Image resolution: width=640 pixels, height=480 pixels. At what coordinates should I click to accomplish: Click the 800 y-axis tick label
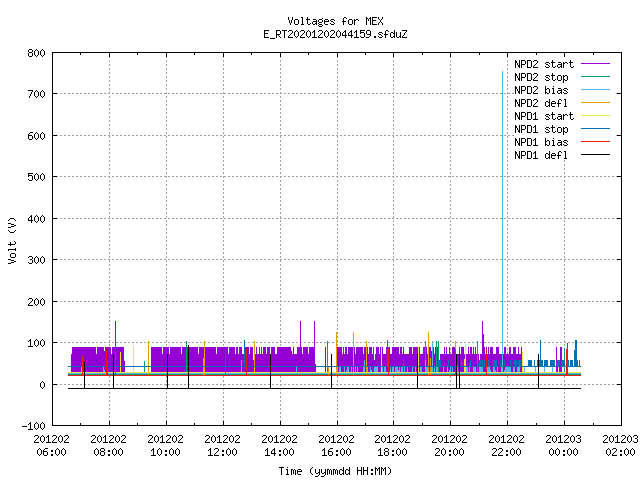(x=36, y=53)
